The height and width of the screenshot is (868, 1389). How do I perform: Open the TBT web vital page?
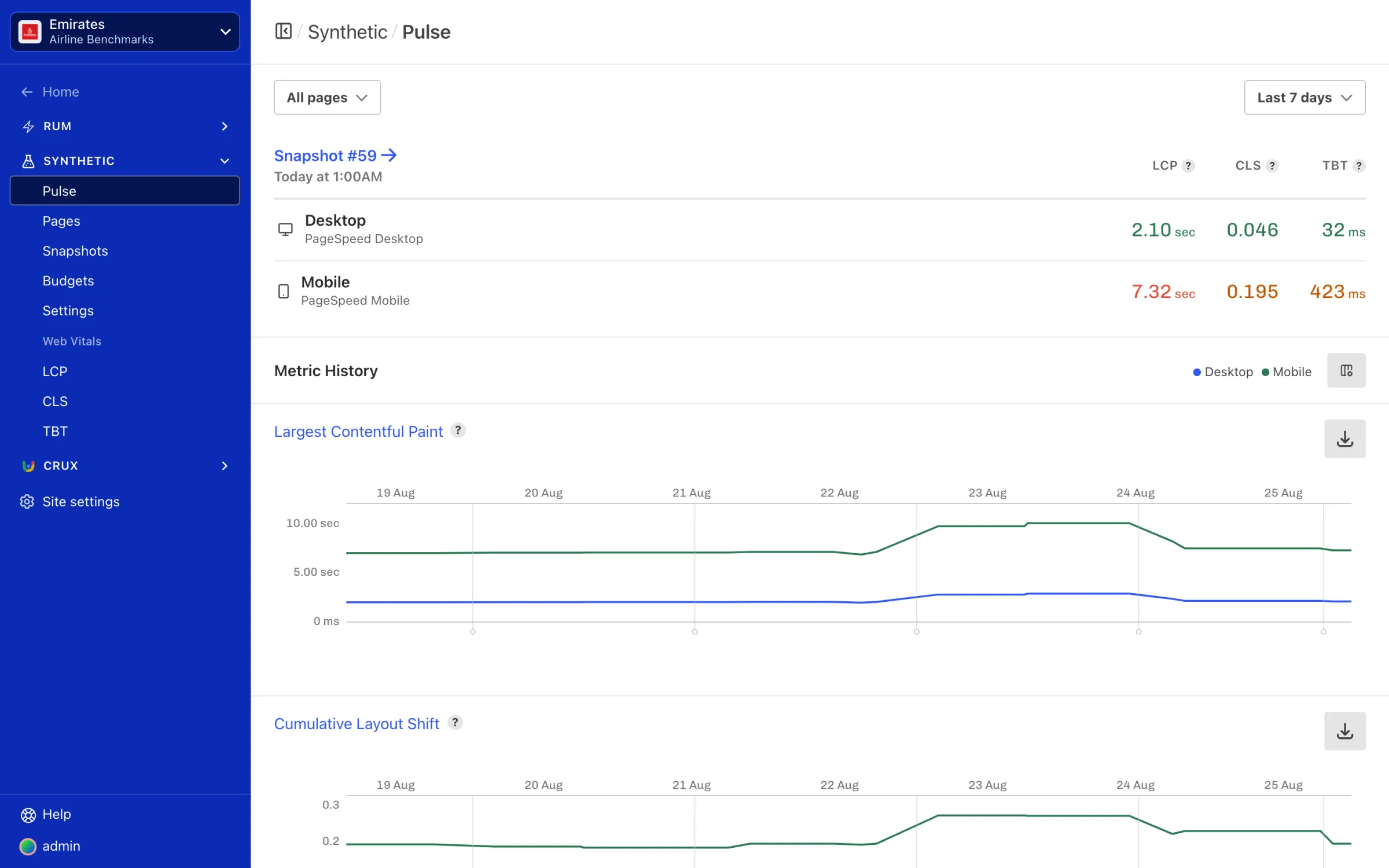tap(55, 431)
